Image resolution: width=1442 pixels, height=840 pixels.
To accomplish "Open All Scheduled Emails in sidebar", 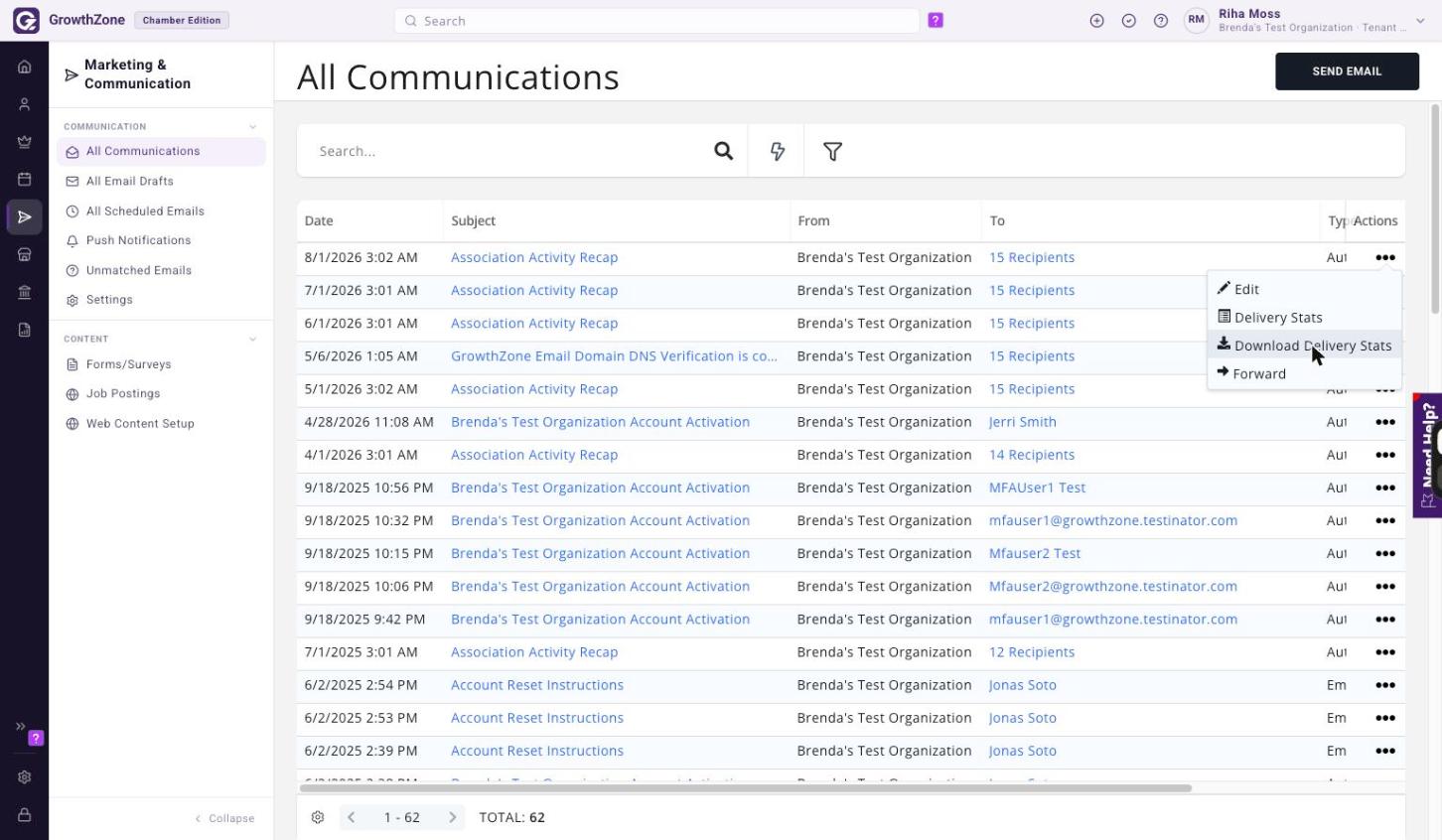I will click(161, 210).
